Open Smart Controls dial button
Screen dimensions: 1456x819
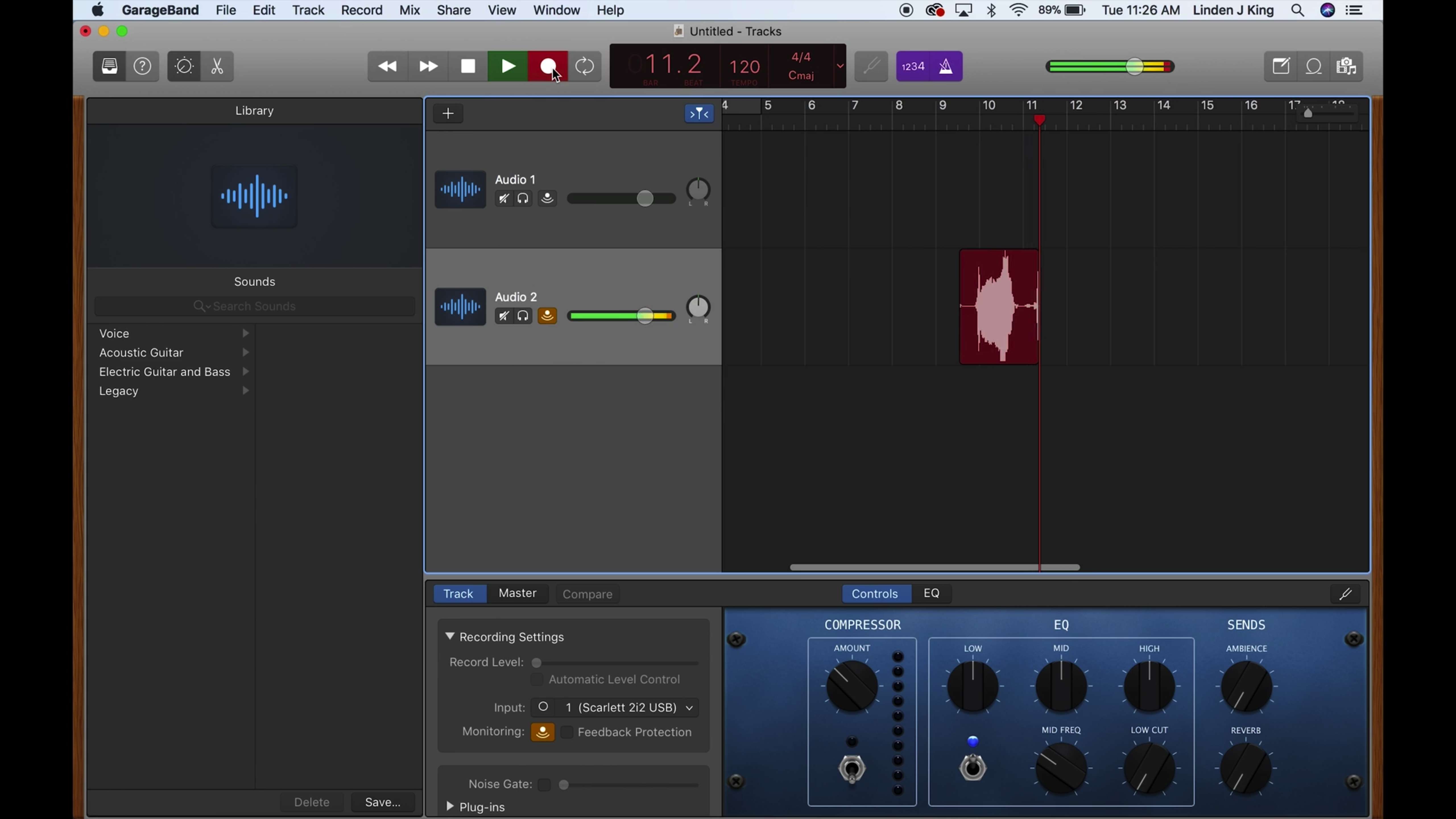click(x=184, y=67)
